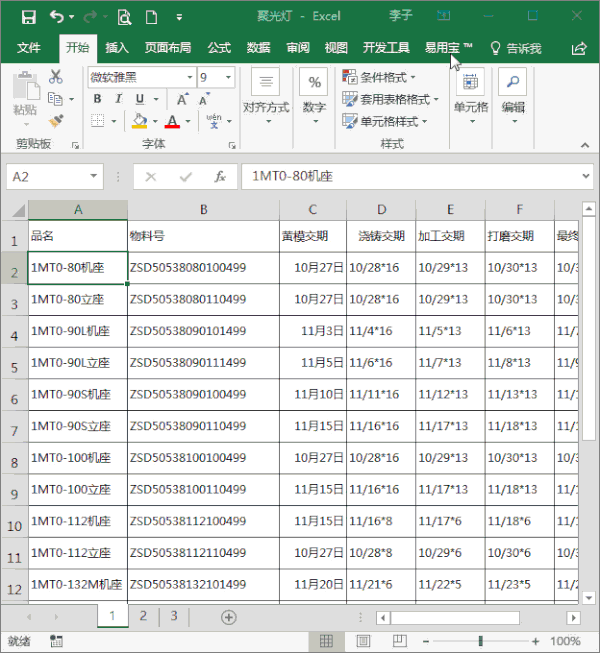Toggle Bold formatting
This screenshot has width=600, height=653.
(x=97, y=99)
